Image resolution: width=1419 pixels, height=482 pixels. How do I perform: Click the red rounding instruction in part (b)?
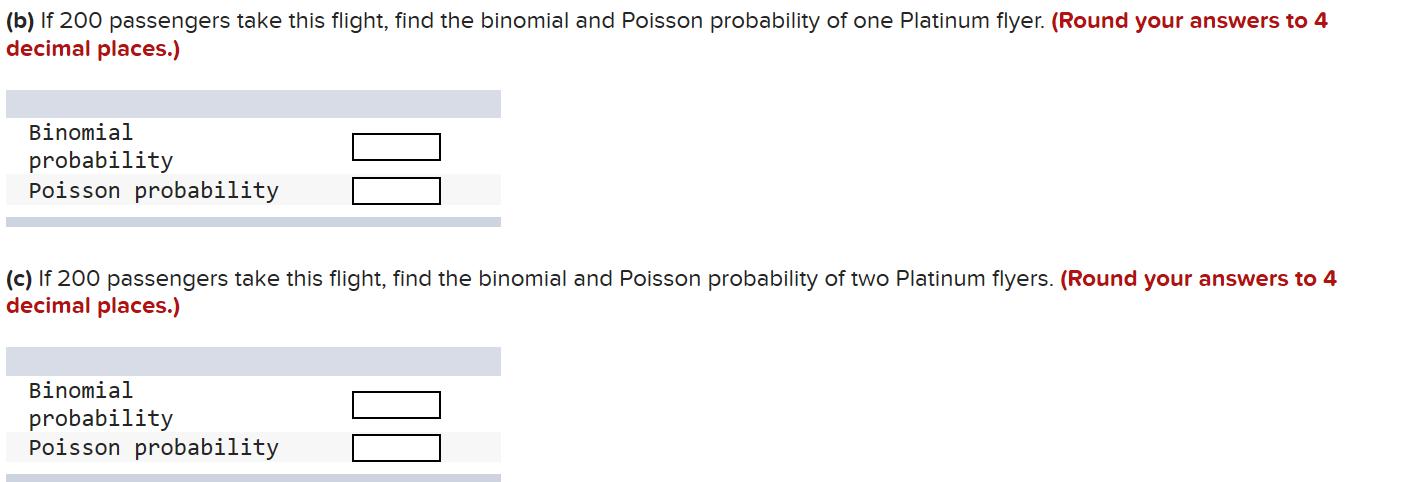pyautogui.click(x=1188, y=21)
